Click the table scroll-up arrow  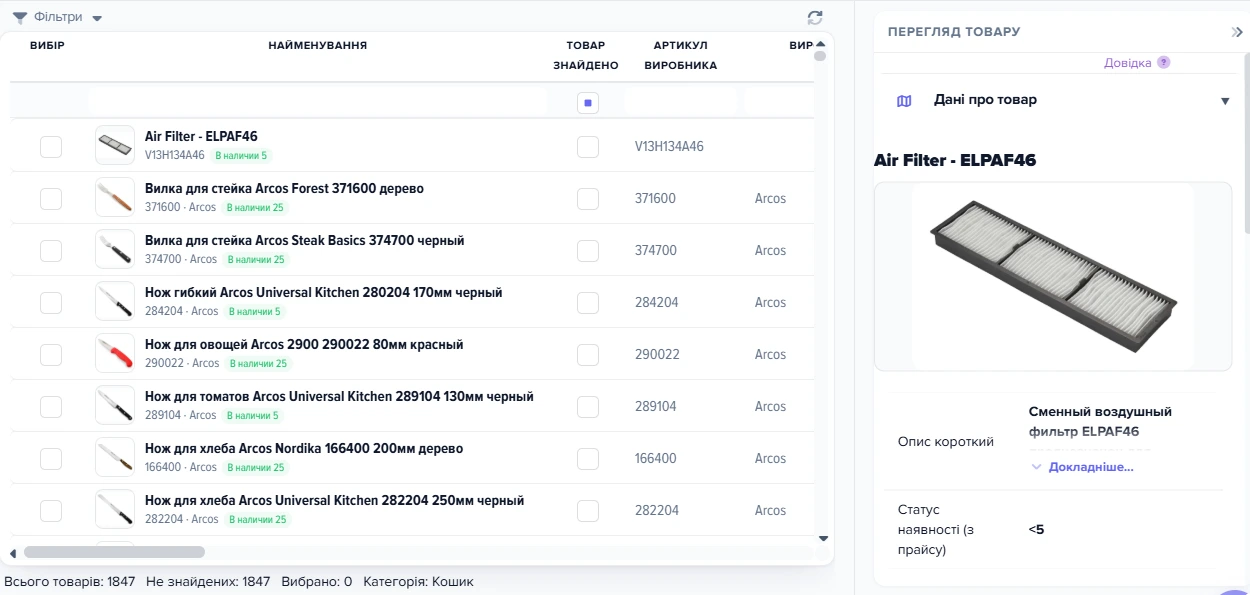pos(821,44)
